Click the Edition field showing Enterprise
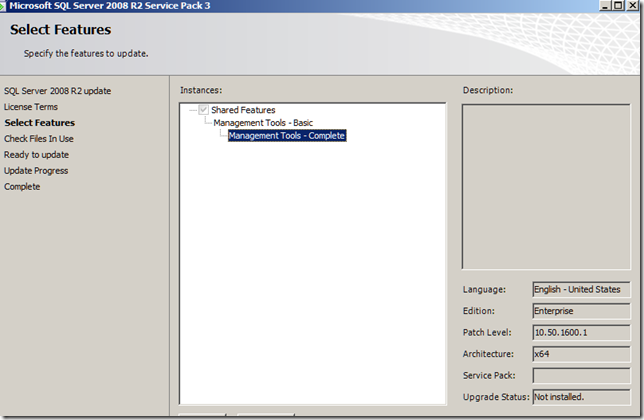The image size is (644, 420). [581, 311]
